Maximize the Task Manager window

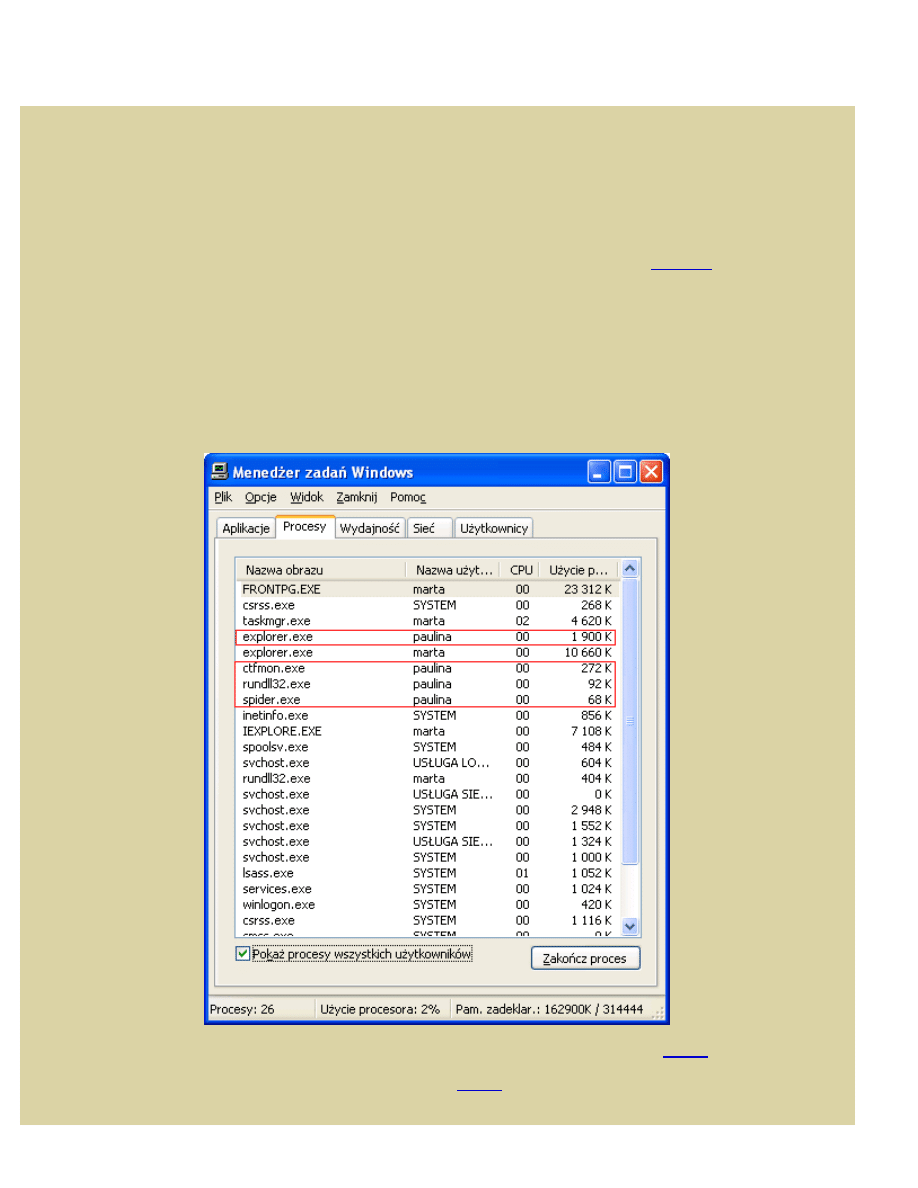[625, 472]
